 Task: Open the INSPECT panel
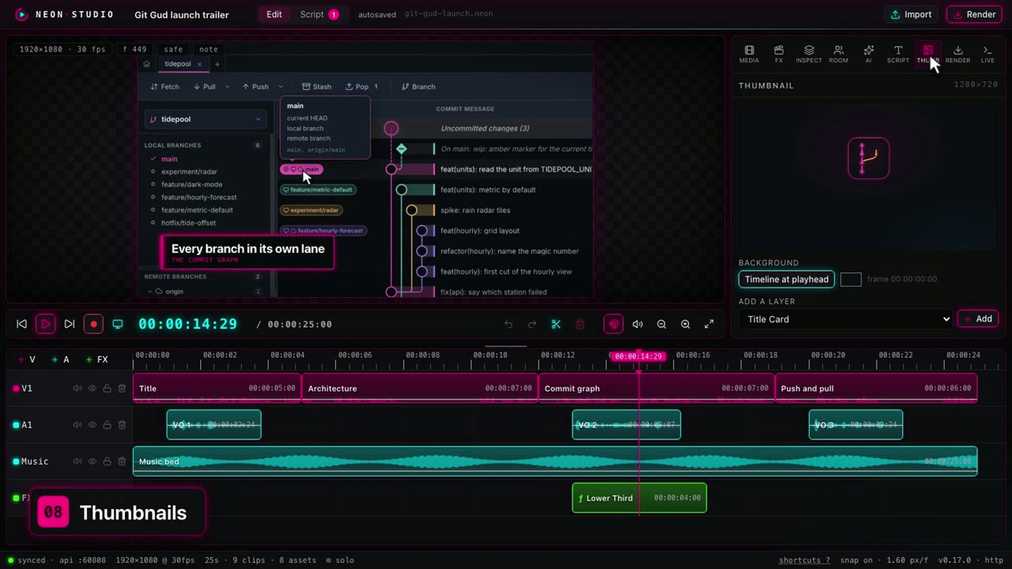pyautogui.click(x=809, y=54)
